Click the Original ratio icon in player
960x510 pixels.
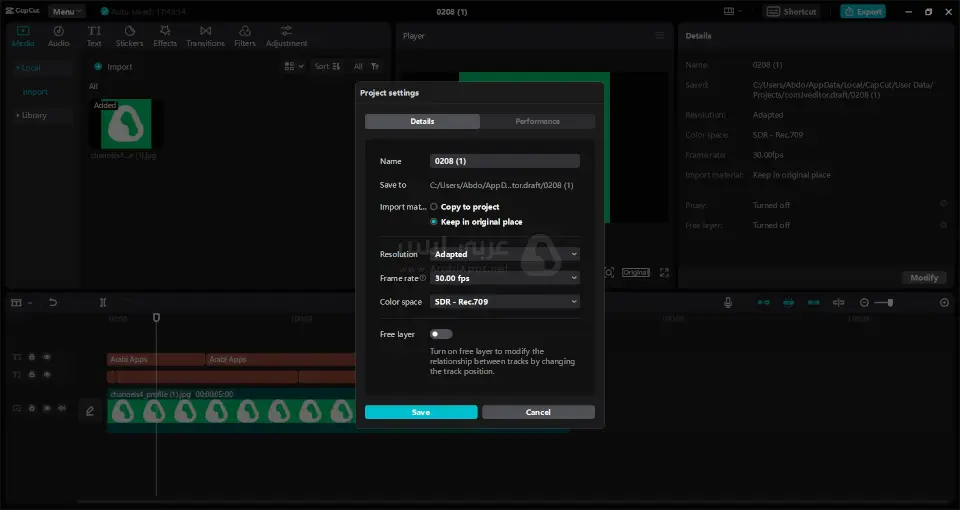[636, 272]
